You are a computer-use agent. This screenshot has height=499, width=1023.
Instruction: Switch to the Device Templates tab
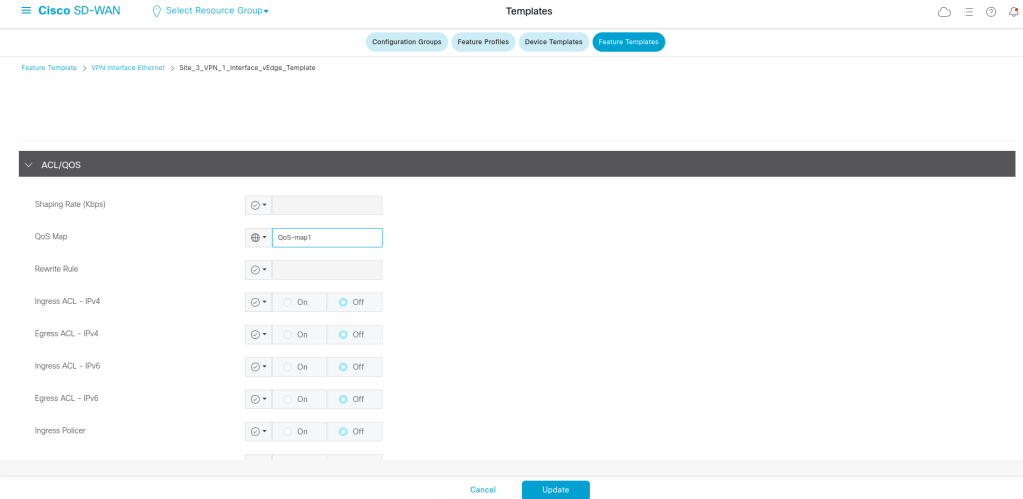[553, 42]
